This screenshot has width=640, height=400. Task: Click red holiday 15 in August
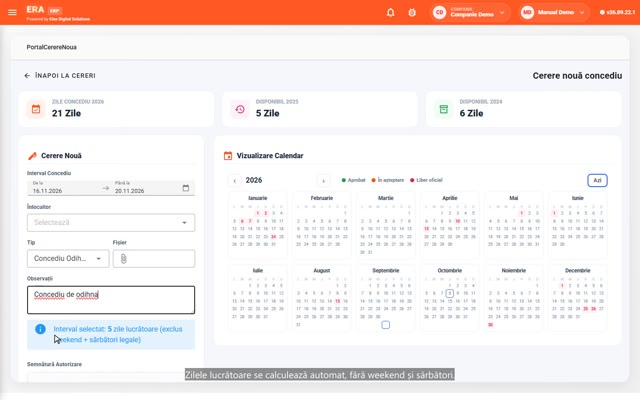tap(338, 301)
